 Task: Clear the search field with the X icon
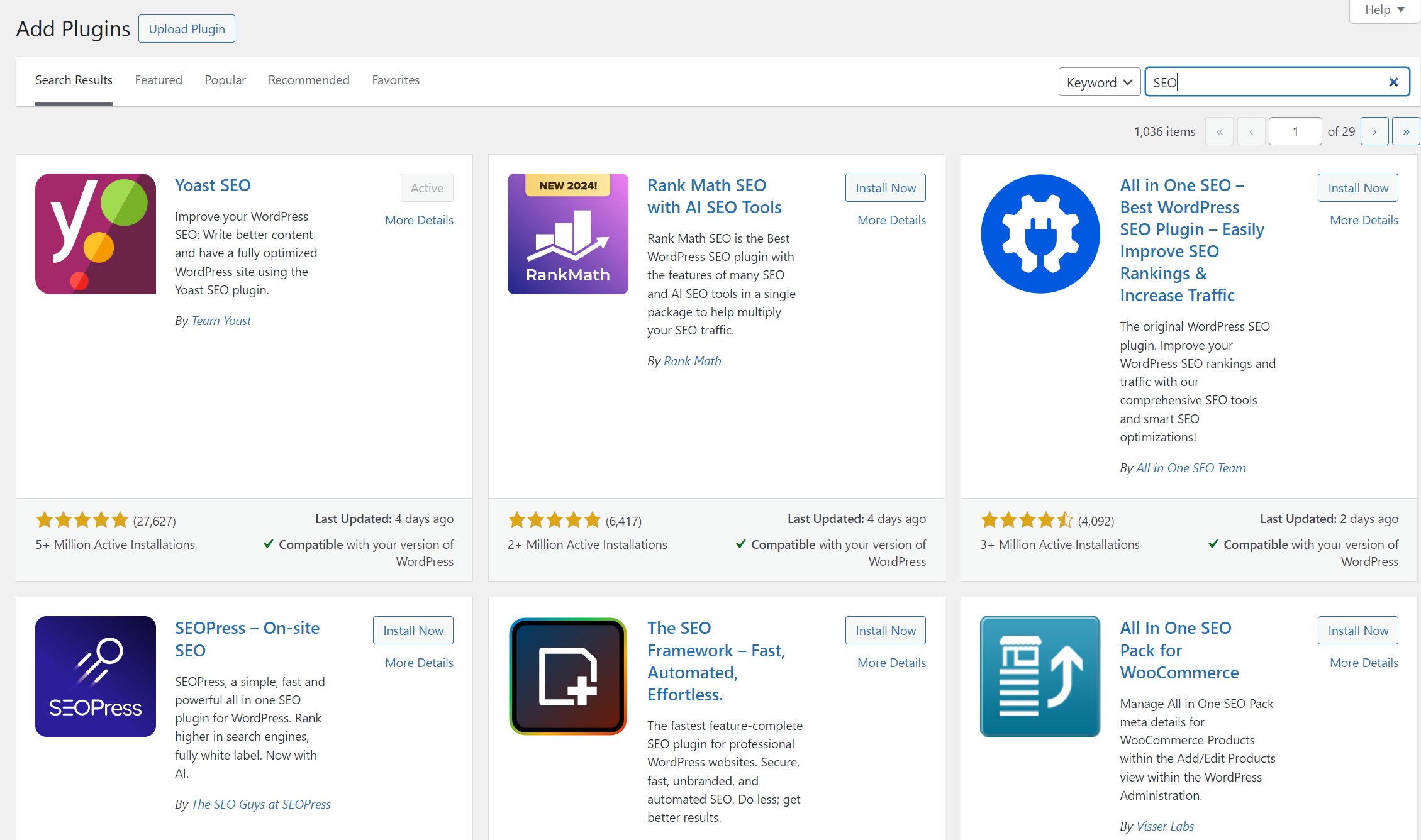pyautogui.click(x=1393, y=82)
